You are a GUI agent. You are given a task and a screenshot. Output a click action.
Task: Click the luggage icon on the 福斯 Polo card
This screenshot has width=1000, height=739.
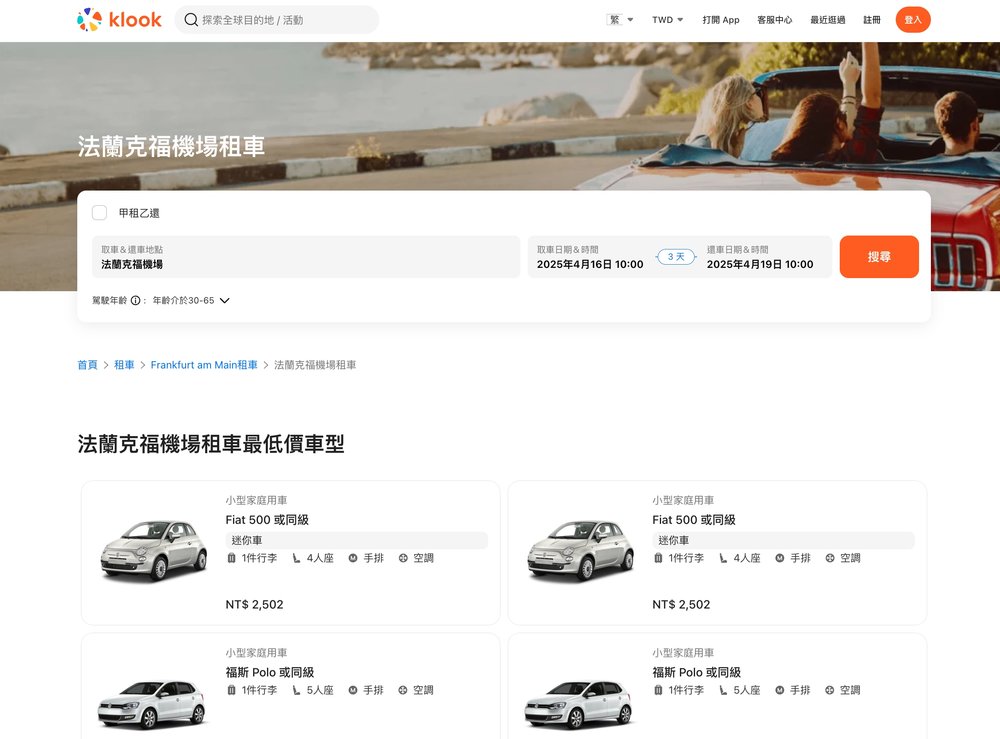pyautogui.click(x=233, y=690)
